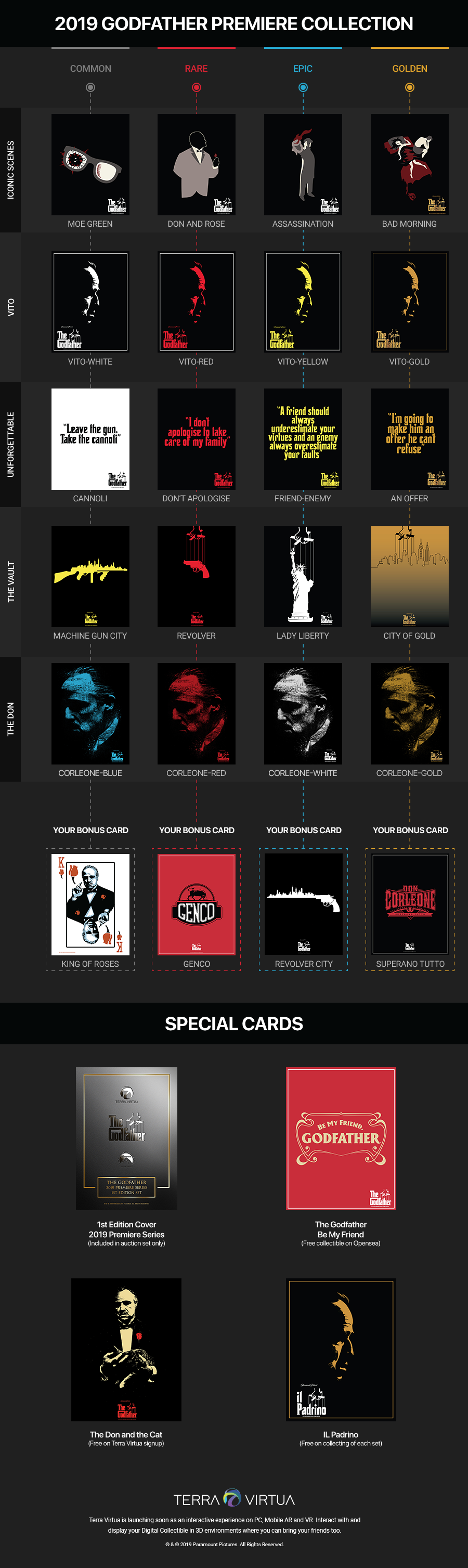
Task: Click the 1st Edition Cover caption
Action: point(126,1229)
